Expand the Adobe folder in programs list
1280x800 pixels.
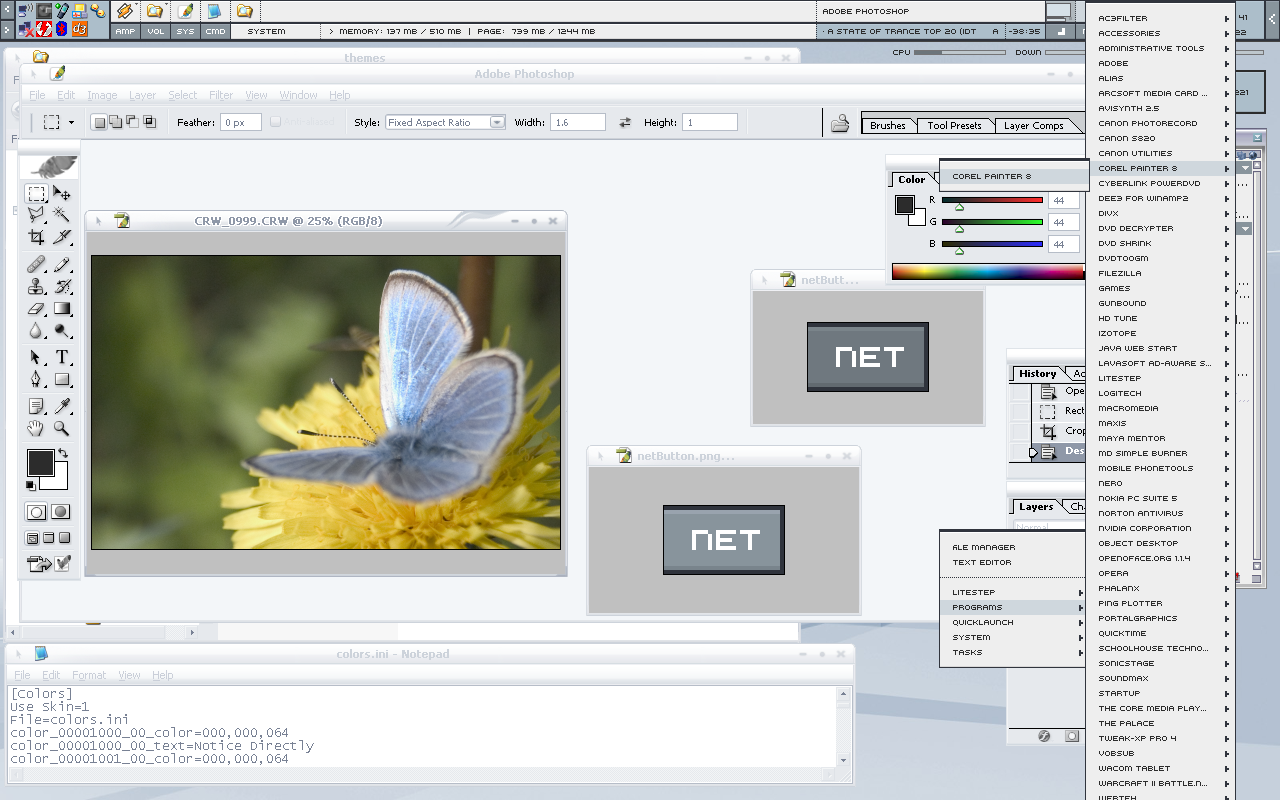point(1161,63)
